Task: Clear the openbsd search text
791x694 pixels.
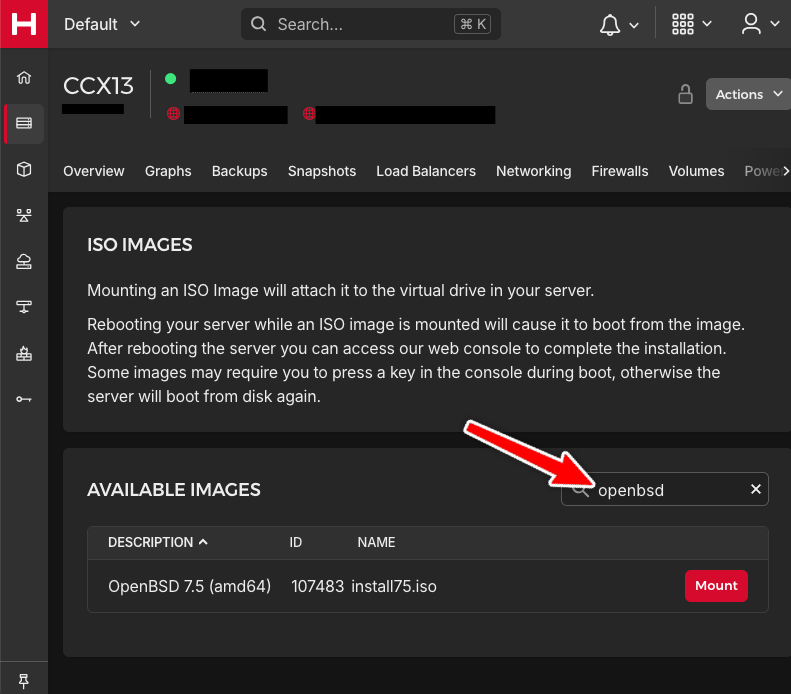Action: point(755,489)
